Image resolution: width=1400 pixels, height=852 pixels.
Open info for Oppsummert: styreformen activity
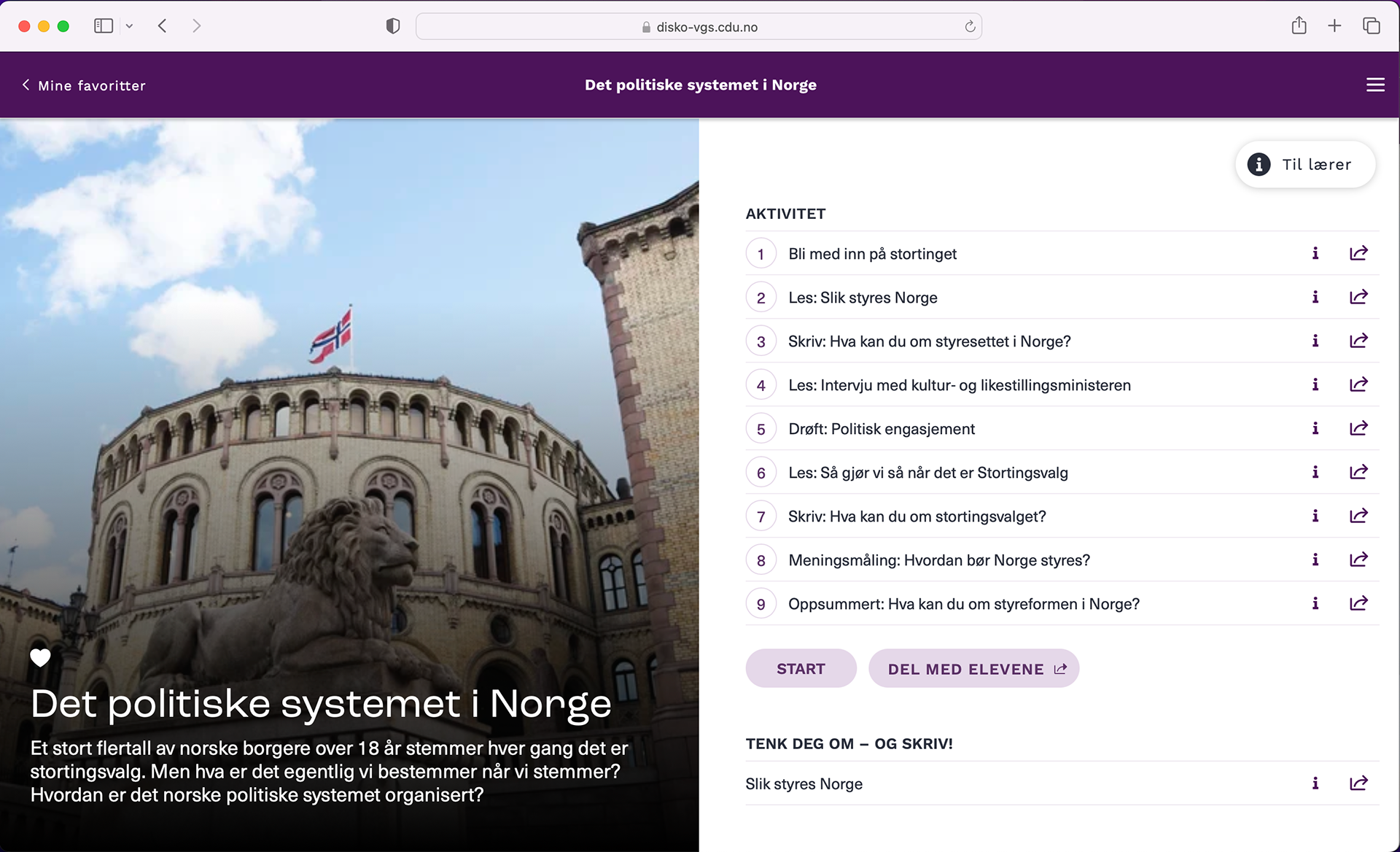pos(1315,603)
